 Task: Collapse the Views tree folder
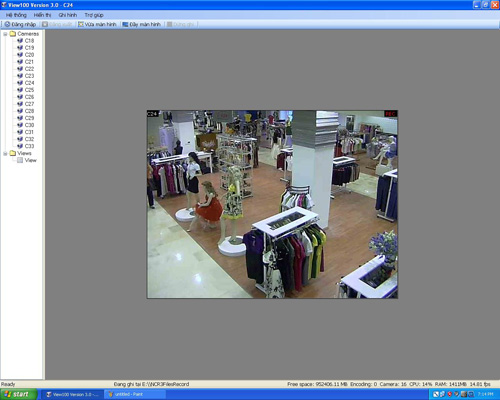(5, 153)
